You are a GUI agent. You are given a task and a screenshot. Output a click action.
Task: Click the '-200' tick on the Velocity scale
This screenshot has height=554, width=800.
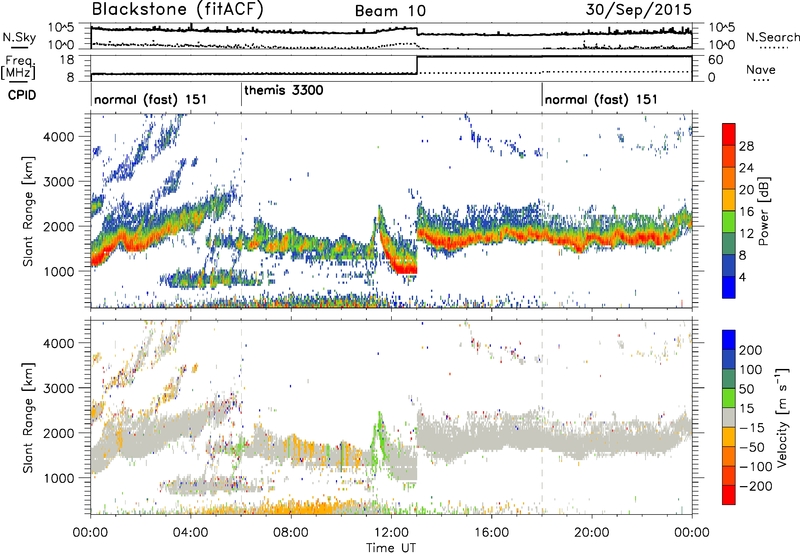[756, 486]
